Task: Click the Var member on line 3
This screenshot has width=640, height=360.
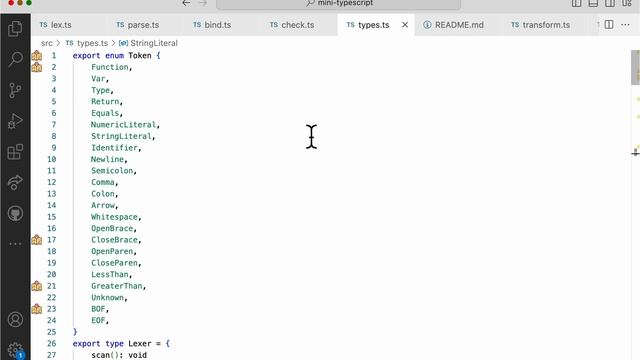Action: tap(98, 78)
